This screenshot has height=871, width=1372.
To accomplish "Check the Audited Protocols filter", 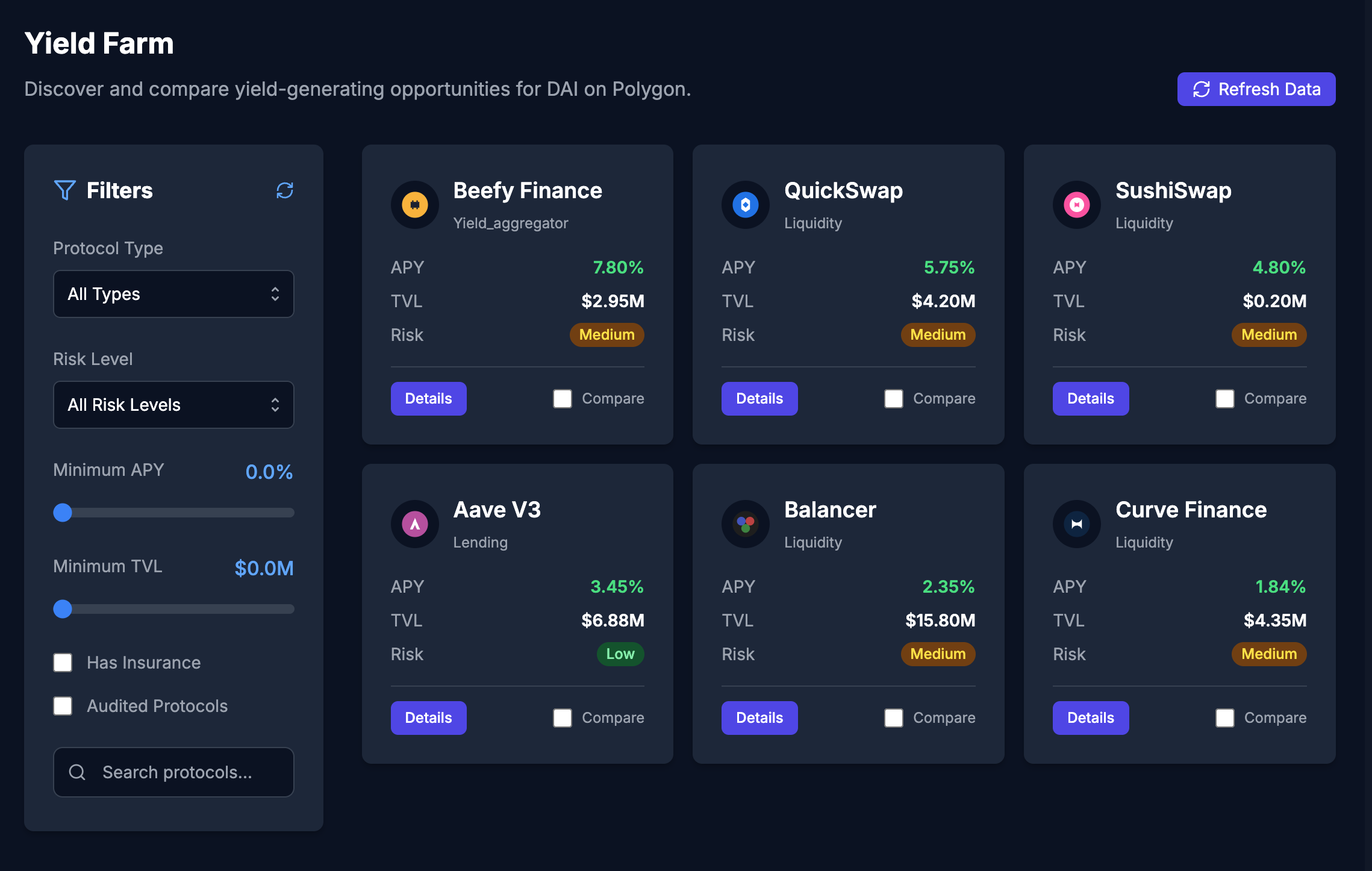I will pos(62,706).
